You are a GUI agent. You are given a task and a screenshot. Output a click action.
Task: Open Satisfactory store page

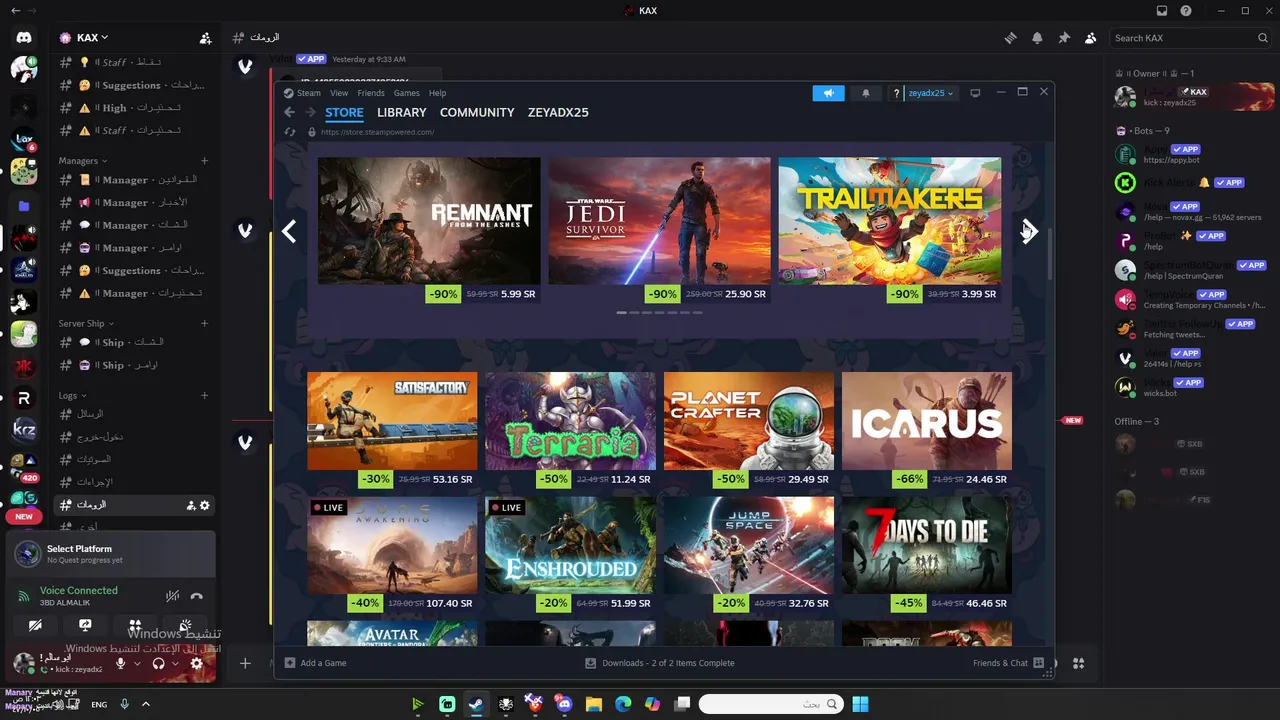pyautogui.click(x=392, y=421)
